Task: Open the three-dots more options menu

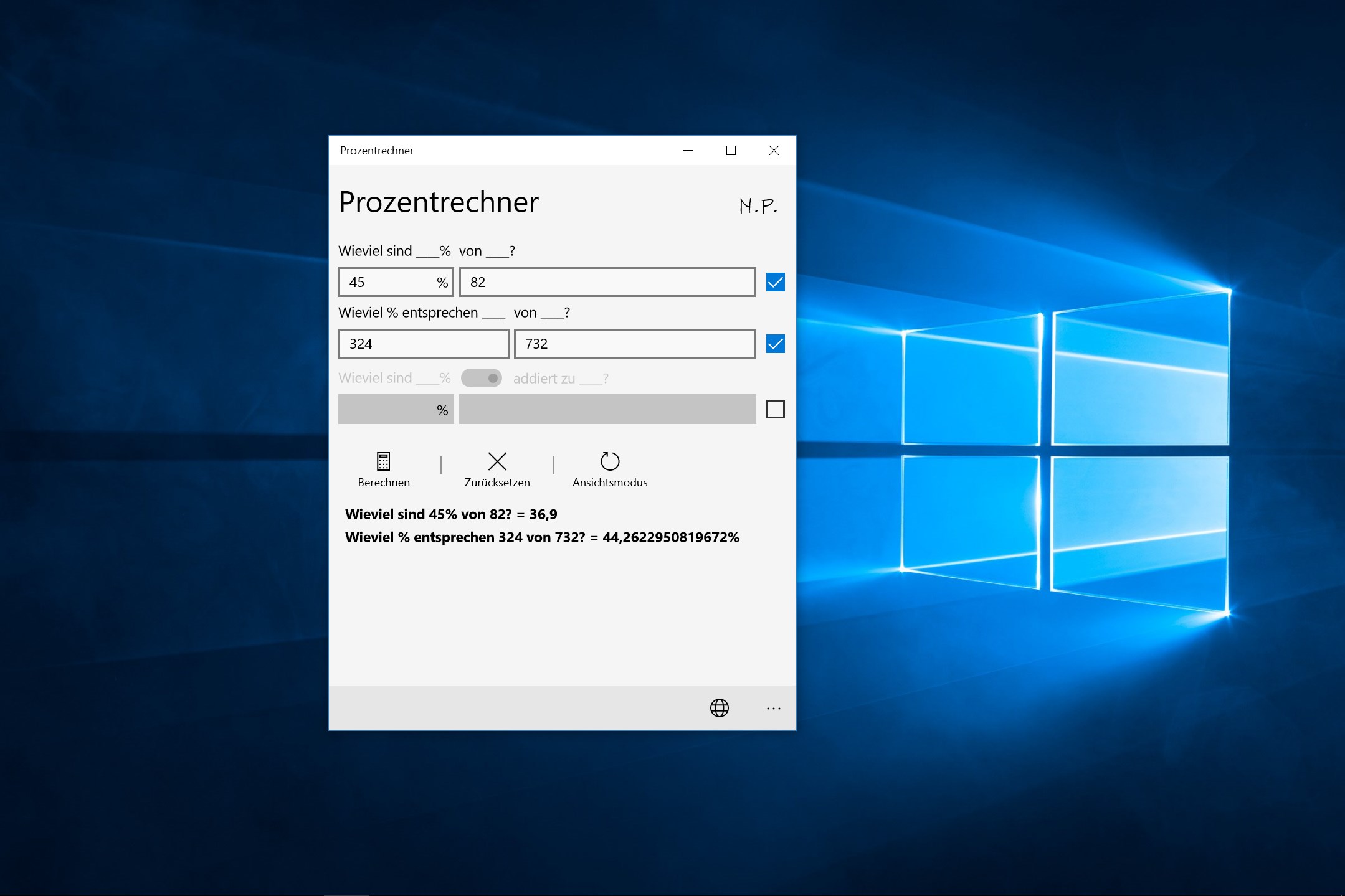Action: point(773,709)
